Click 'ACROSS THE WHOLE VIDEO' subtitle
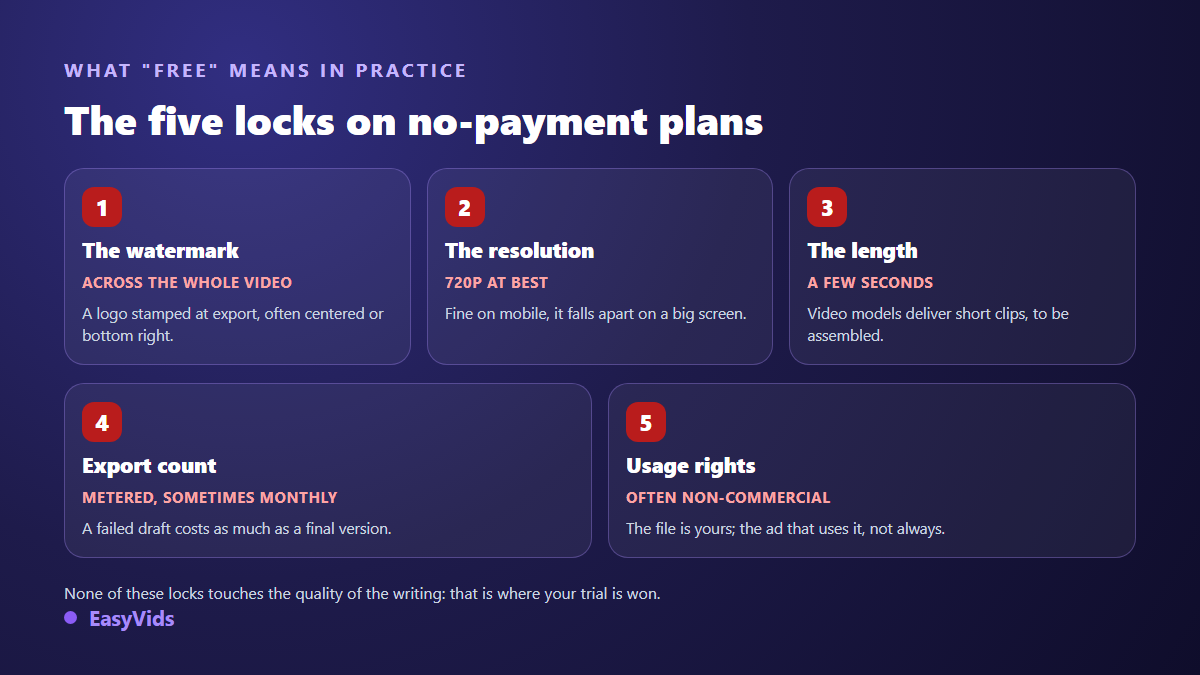 coord(187,283)
